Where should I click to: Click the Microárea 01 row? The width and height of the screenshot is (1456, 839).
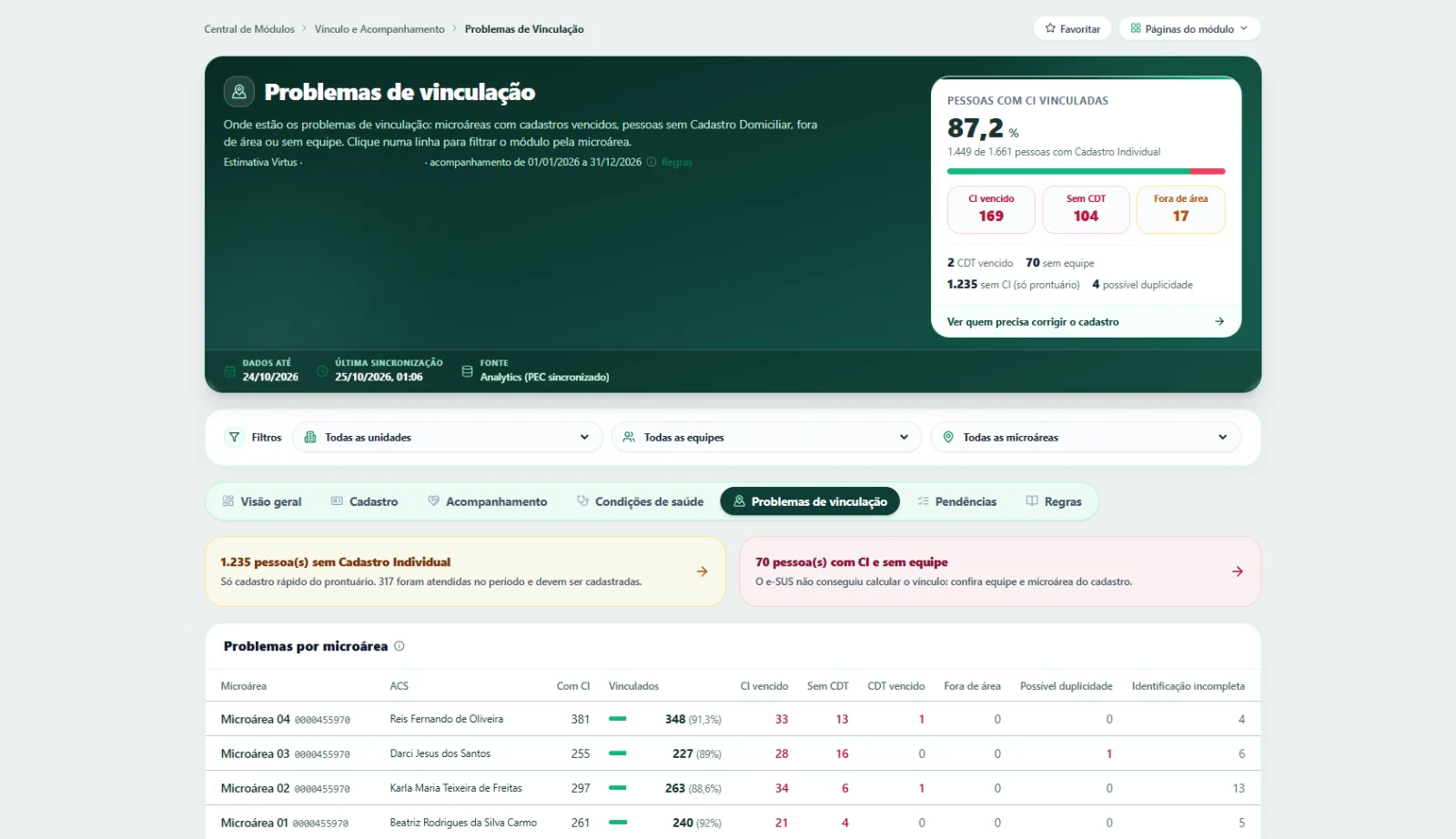(x=733, y=823)
